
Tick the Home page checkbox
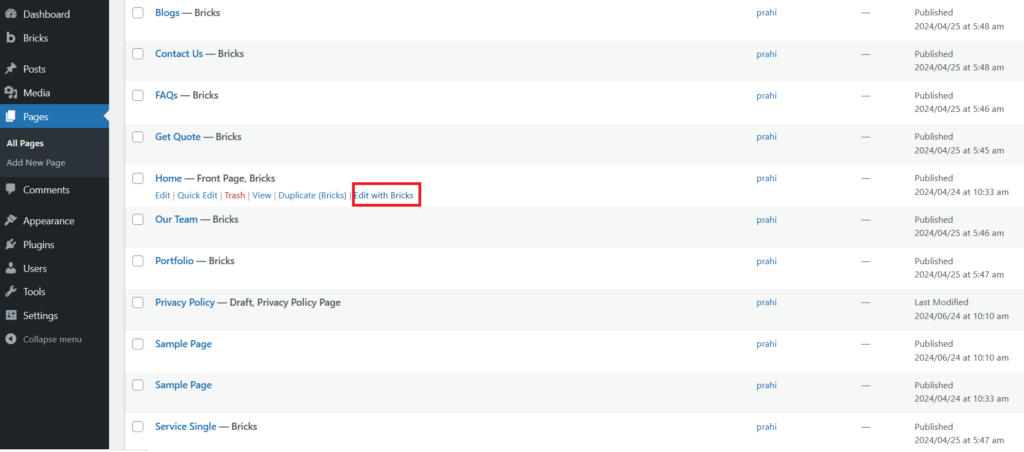[138, 178]
